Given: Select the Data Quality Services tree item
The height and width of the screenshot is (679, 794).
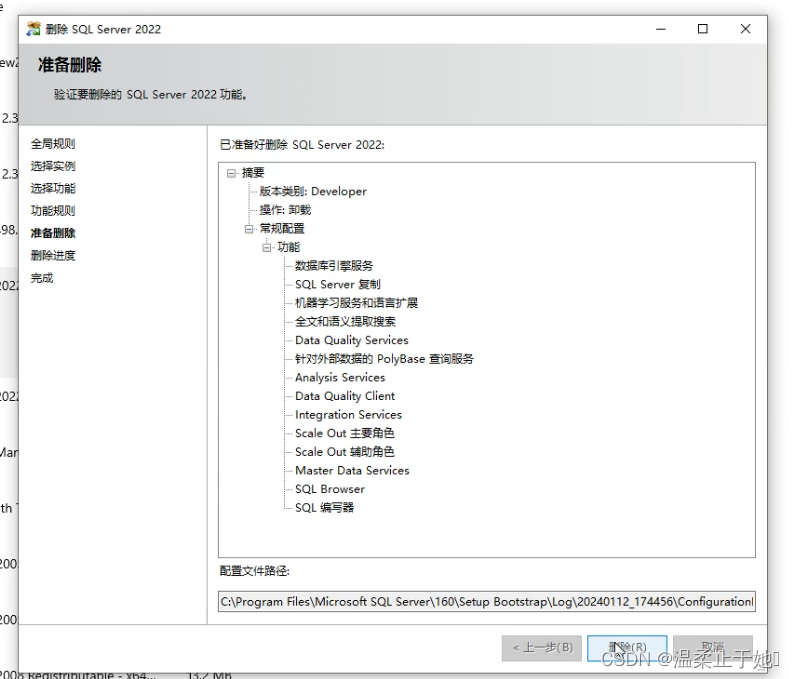Looking at the screenshot, I should pos(352,340).
